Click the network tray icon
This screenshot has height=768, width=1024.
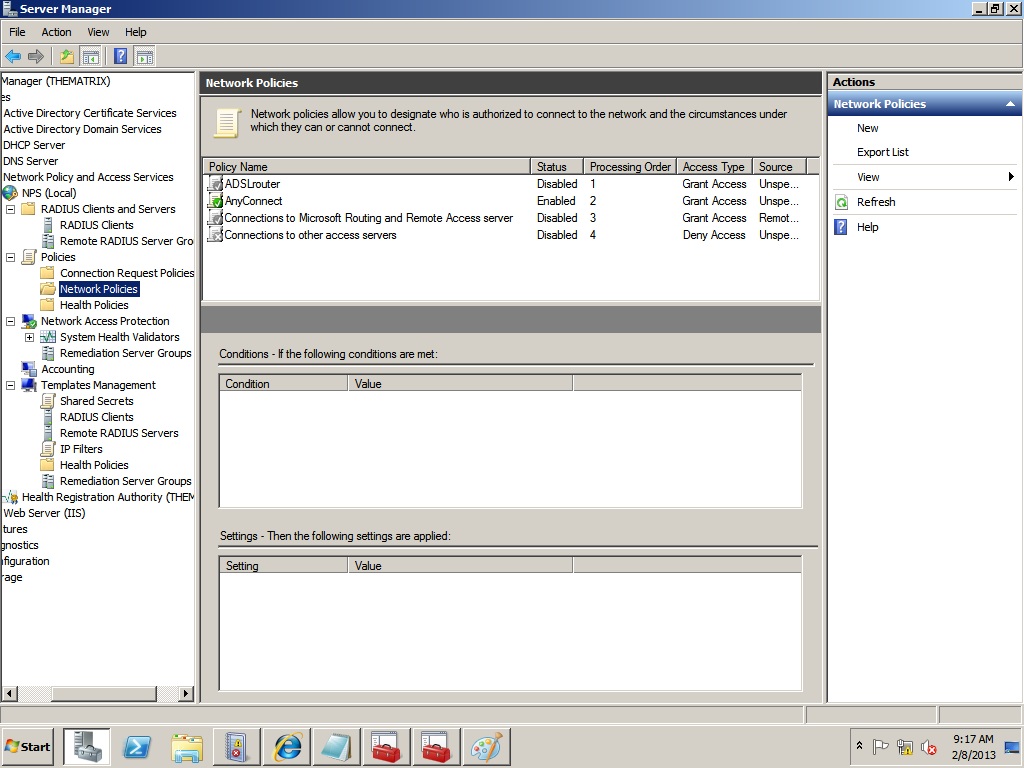(904, 746)
